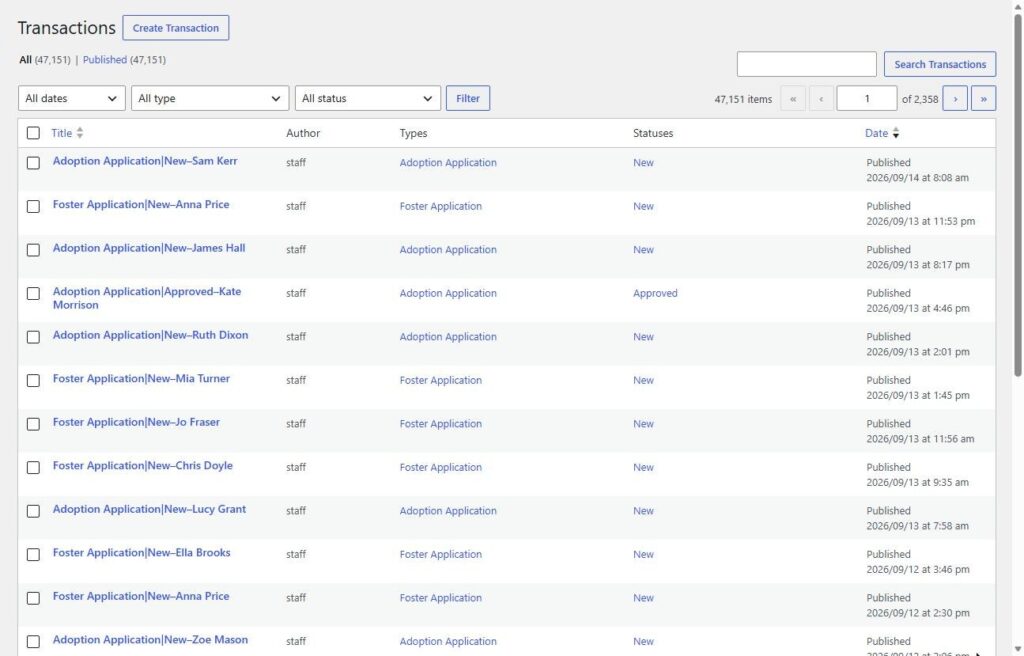Click New status in Jo Fraser row

pos(643,424)
